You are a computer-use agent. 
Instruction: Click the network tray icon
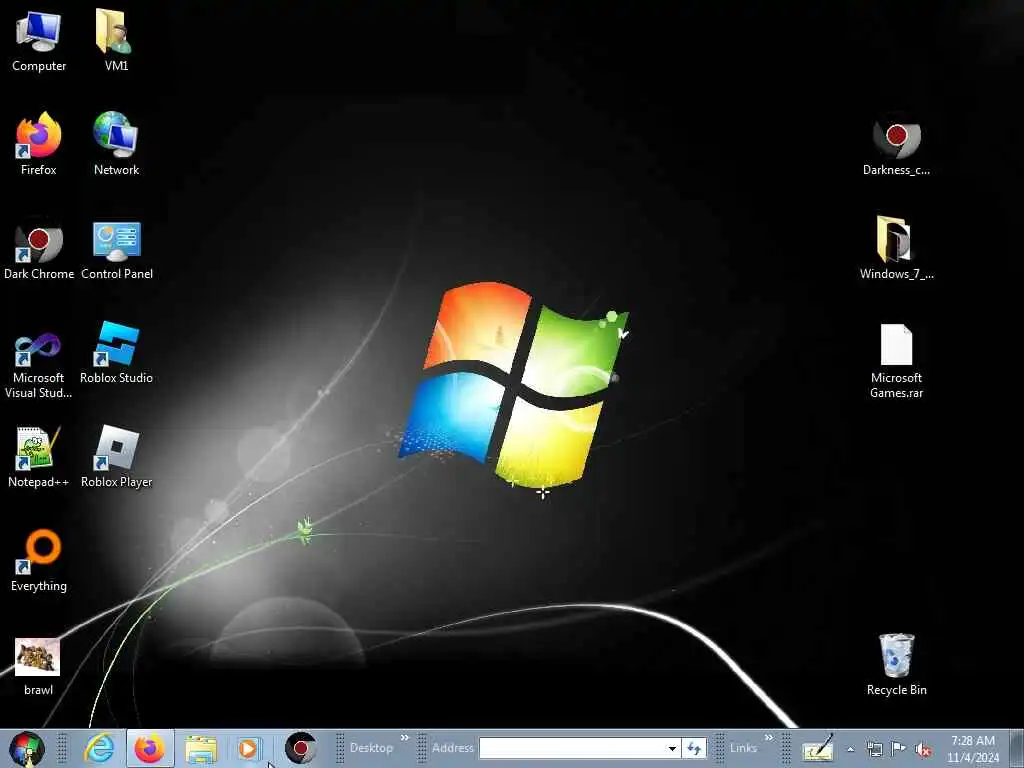tap(874, 749)
